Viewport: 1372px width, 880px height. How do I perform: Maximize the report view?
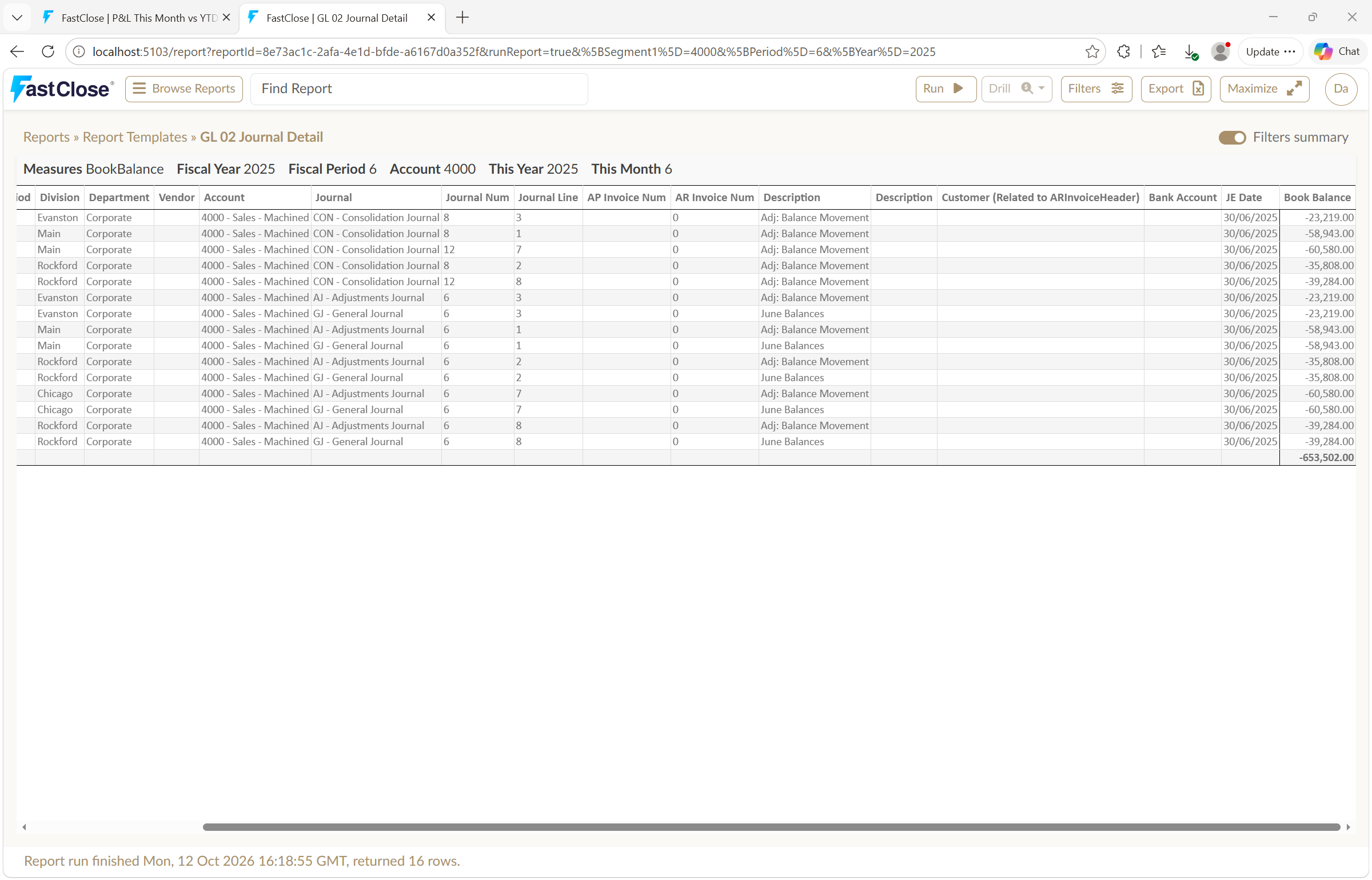point(1265,89)
